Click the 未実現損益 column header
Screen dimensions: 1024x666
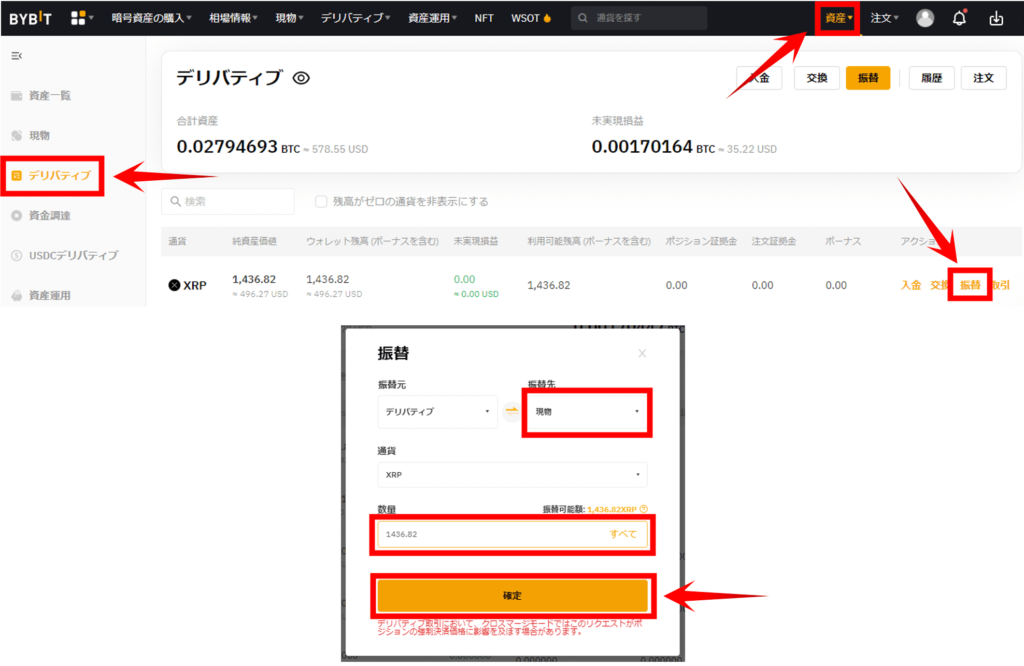(476, 242)
